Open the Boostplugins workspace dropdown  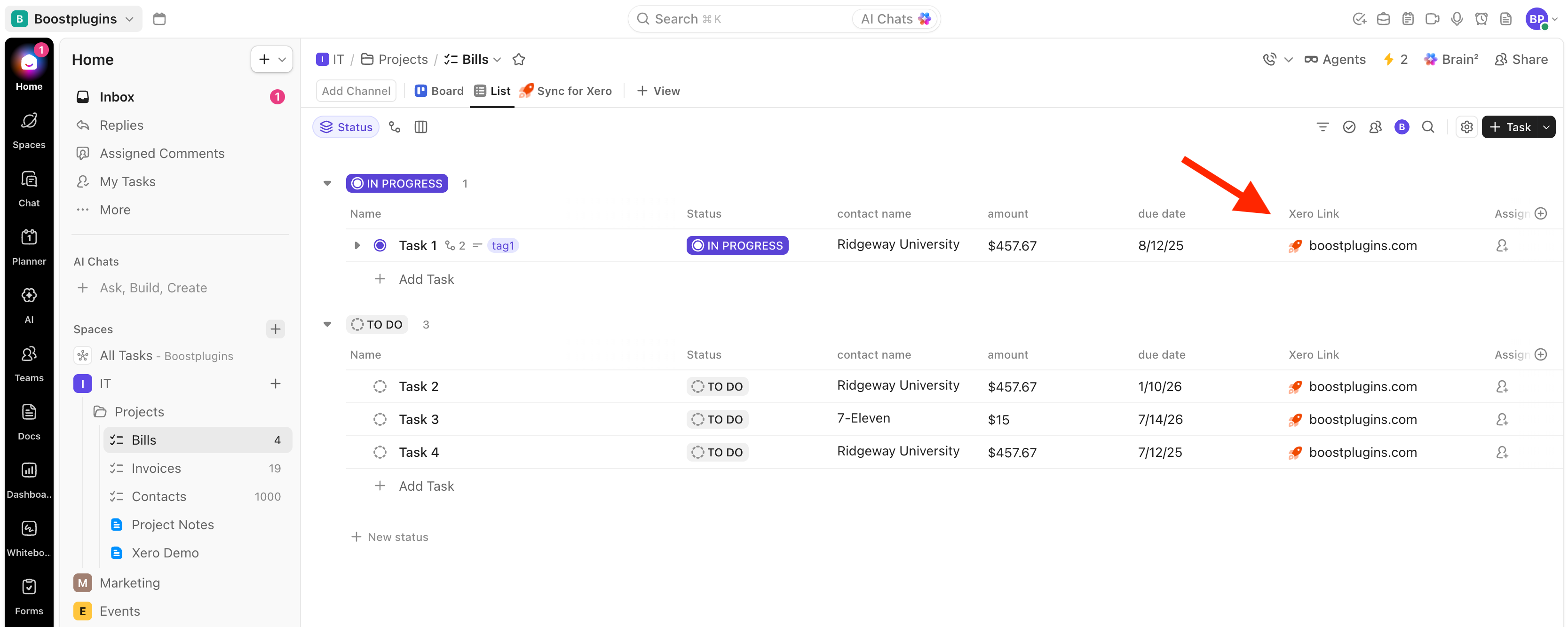pyautogui.click(x=74, y=19)
